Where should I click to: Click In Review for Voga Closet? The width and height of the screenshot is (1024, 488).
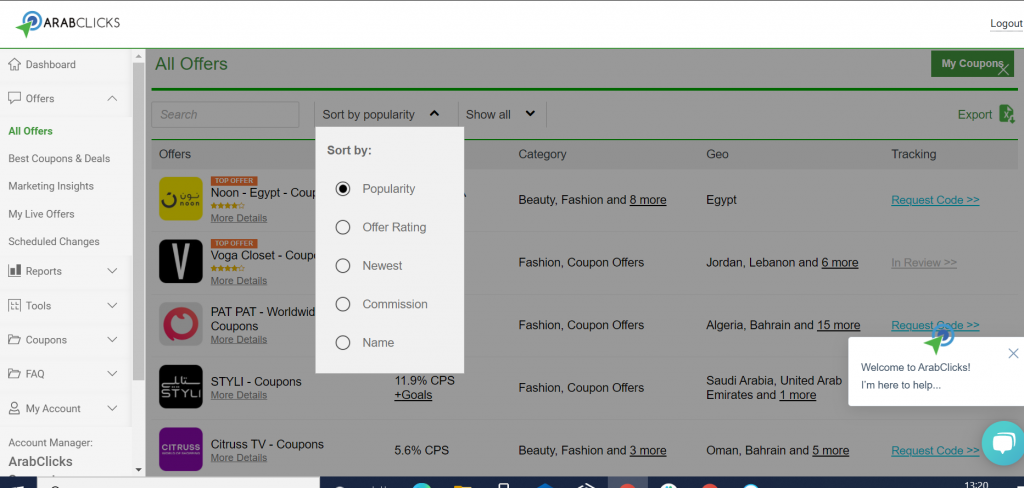tap(924, 263)
